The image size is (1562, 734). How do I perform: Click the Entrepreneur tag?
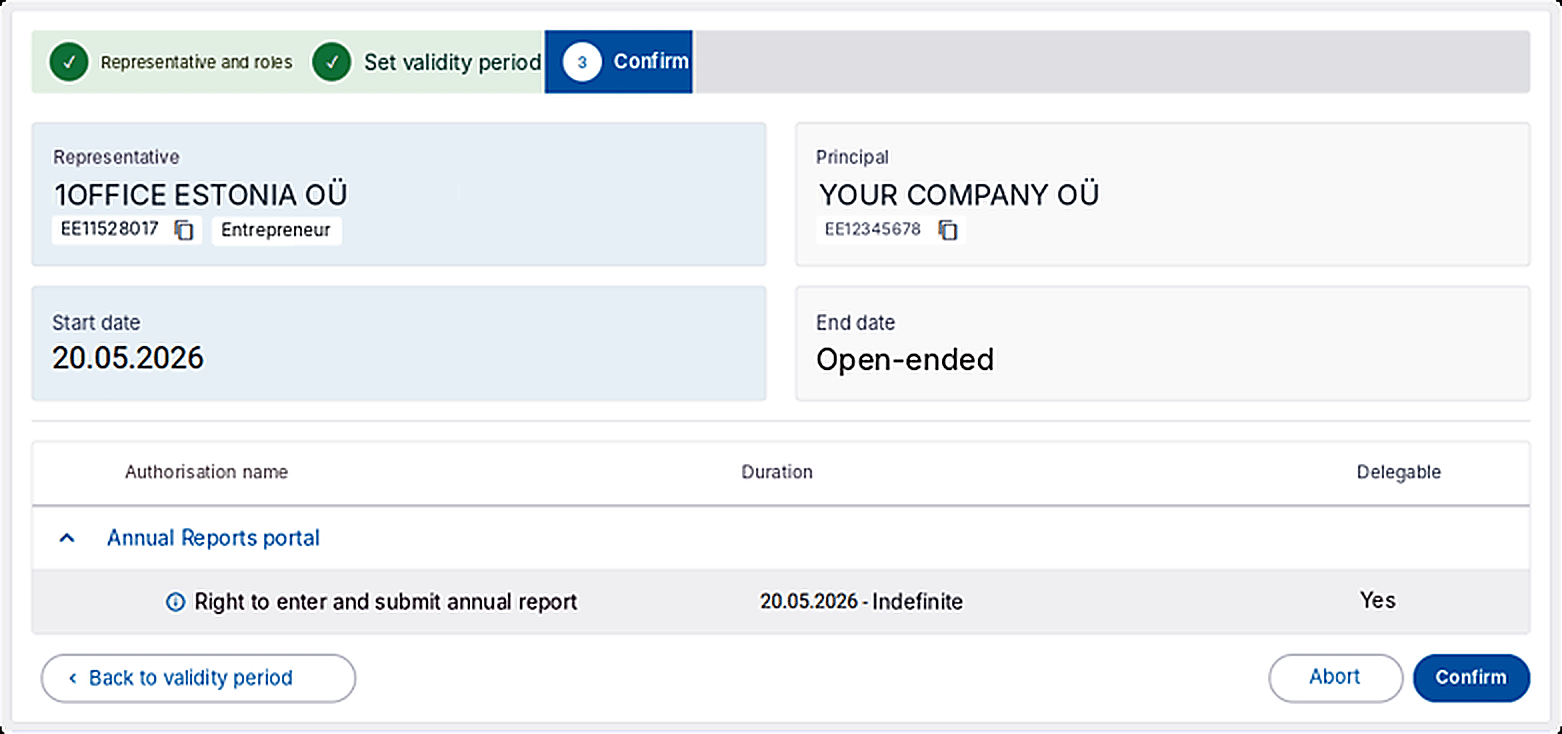(276, 230)
